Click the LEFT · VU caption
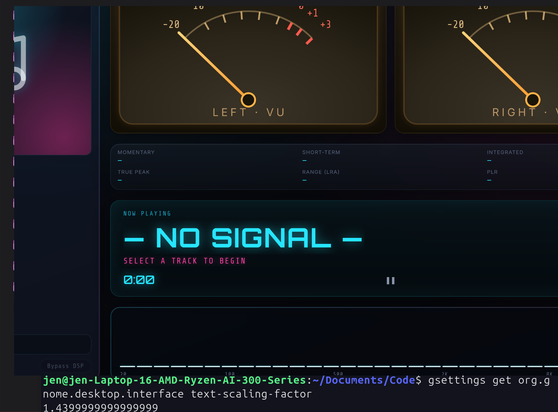This screenshot has height=412, width=558. pyautogui.click(x=248, y=112)
